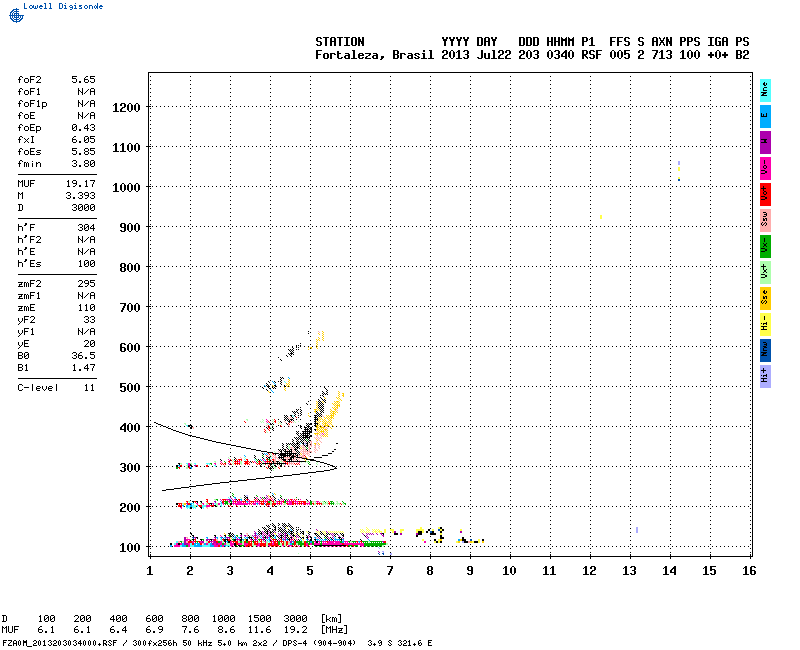Click the yE value 20
This screenshot has height=650, width=800.
pyautogui.click(x=89, y=344)
